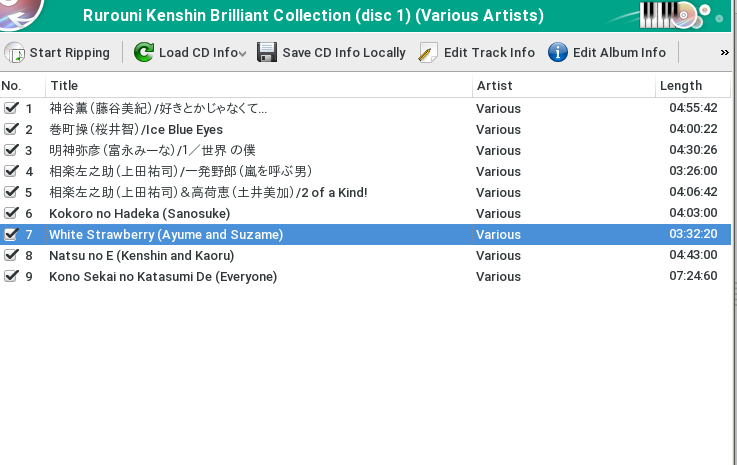Screen dimensions: 737x465
Task: Click the album title text in header
Action: click(x=314, y=15)
